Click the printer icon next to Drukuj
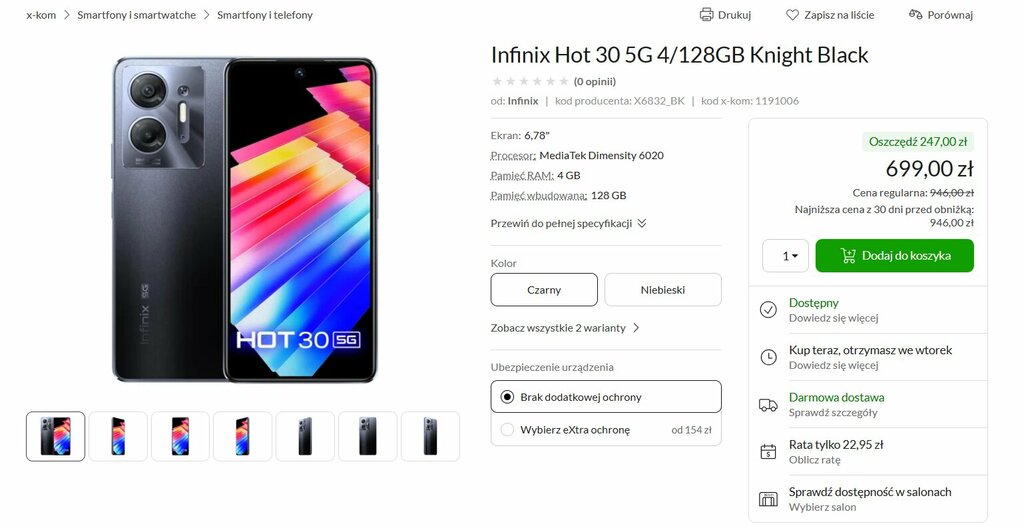Viewport: 1024px width, 530px height. [x=706, y=14]
